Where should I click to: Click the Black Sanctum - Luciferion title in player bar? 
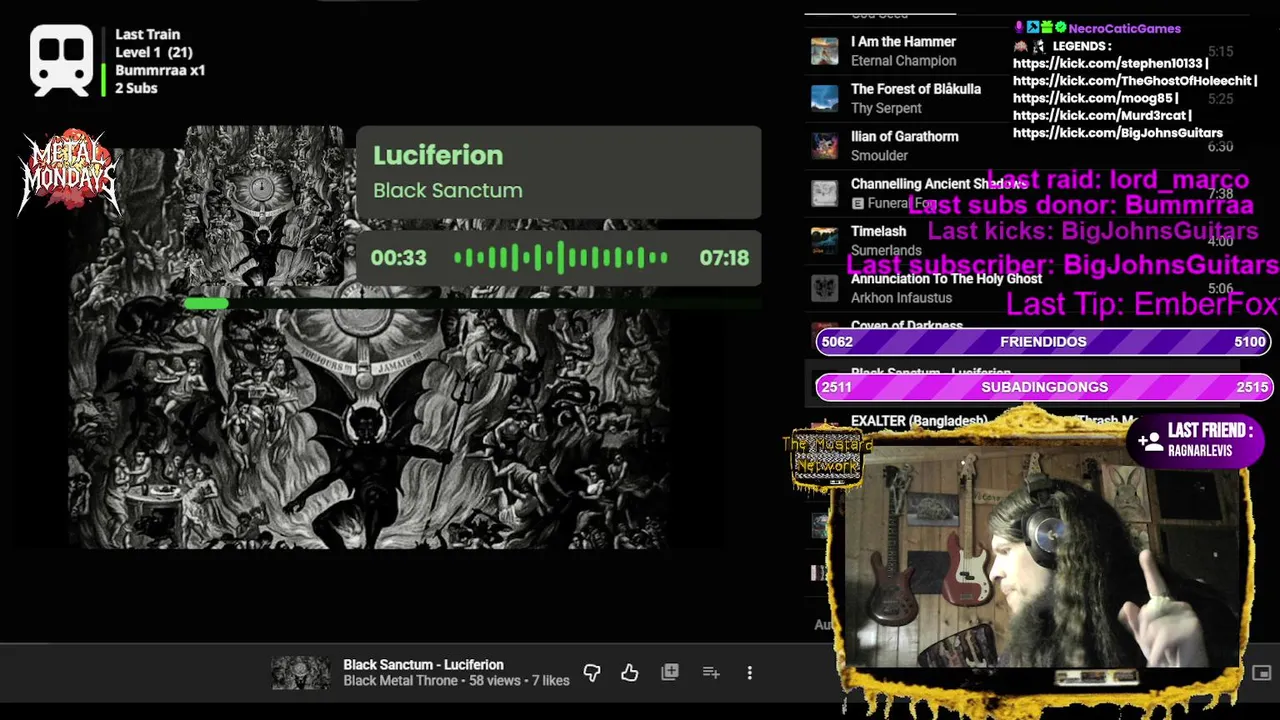[x=423, y=665]
